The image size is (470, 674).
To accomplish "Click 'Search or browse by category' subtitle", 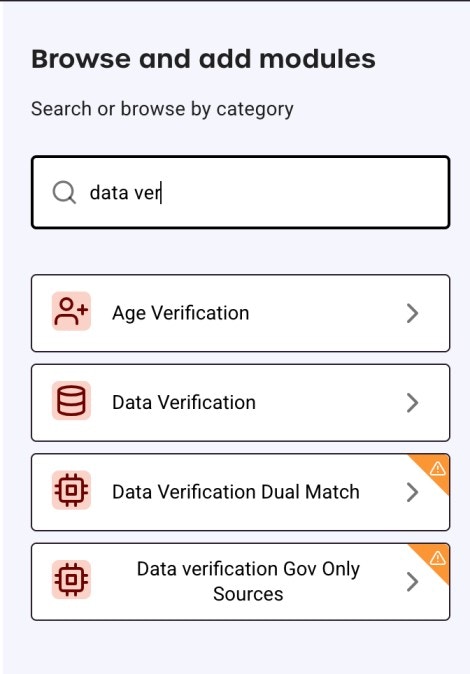I will pos(162,109).
